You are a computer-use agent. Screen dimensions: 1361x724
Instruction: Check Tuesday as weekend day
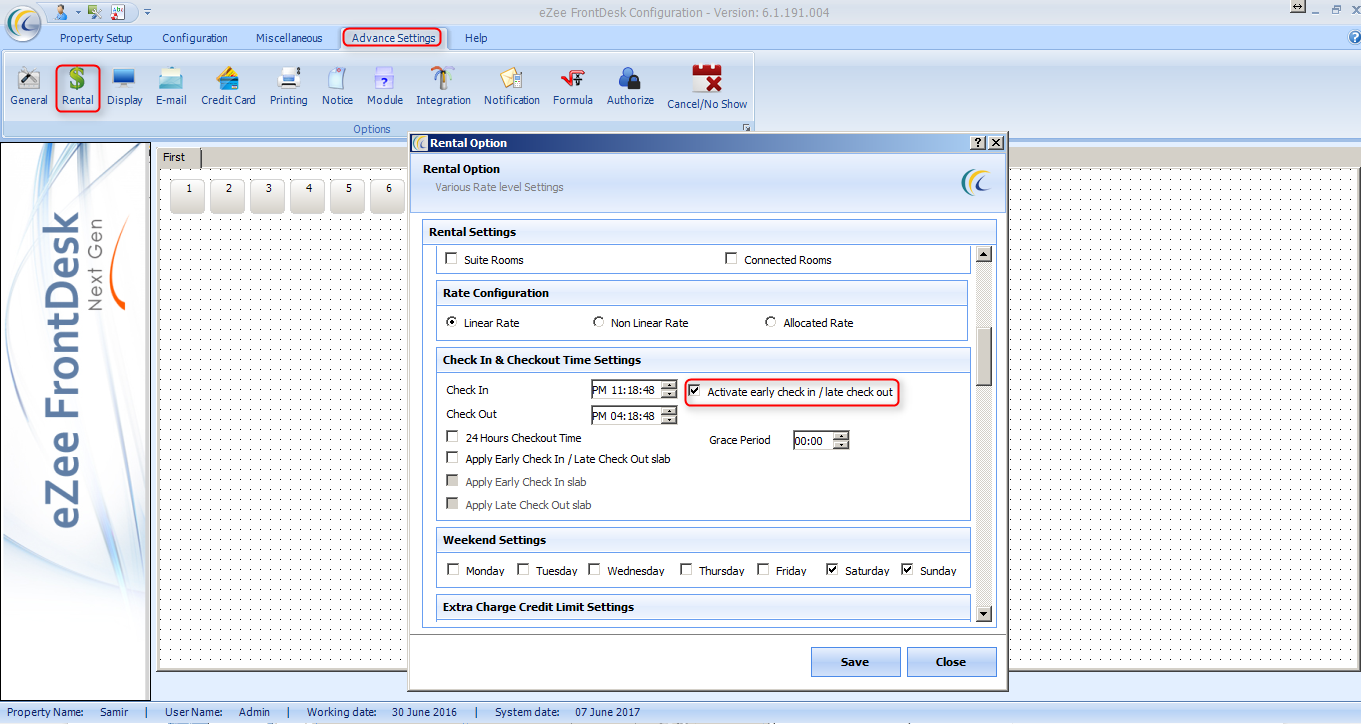(x=523, y=570)
